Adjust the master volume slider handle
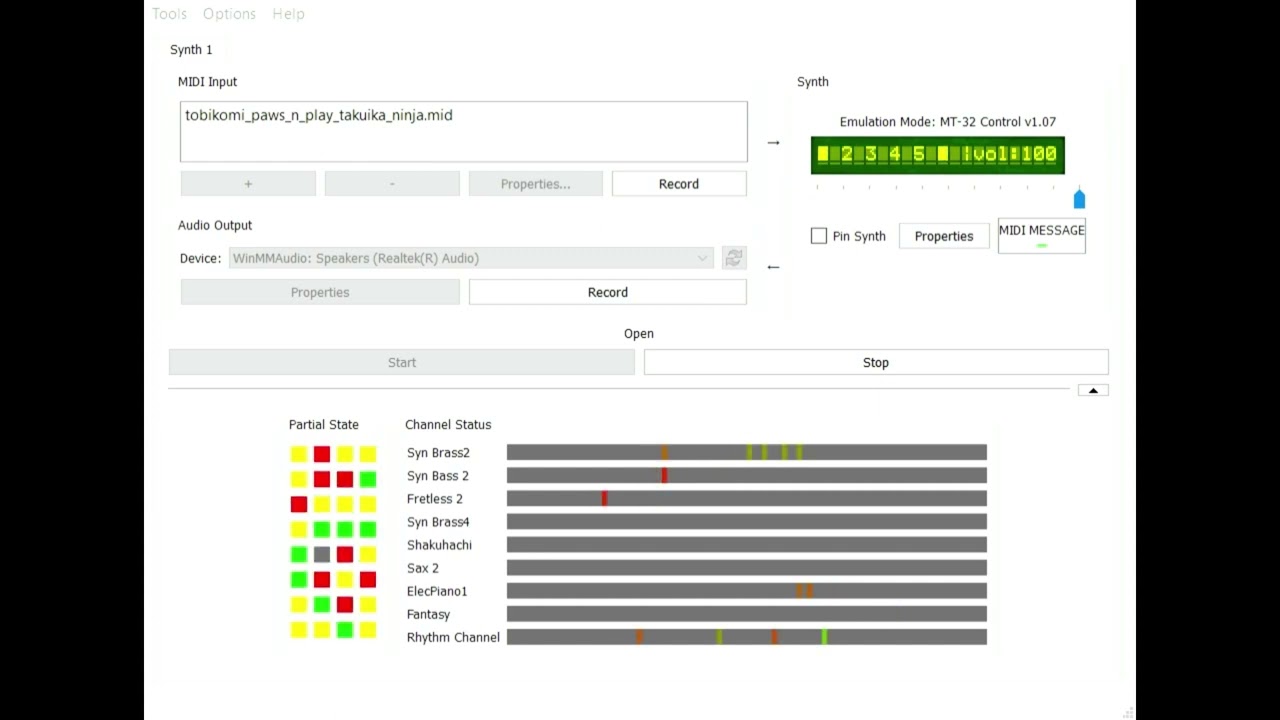The width and height of the screenshot is (1280, 720). click(x=1079, y=198)
